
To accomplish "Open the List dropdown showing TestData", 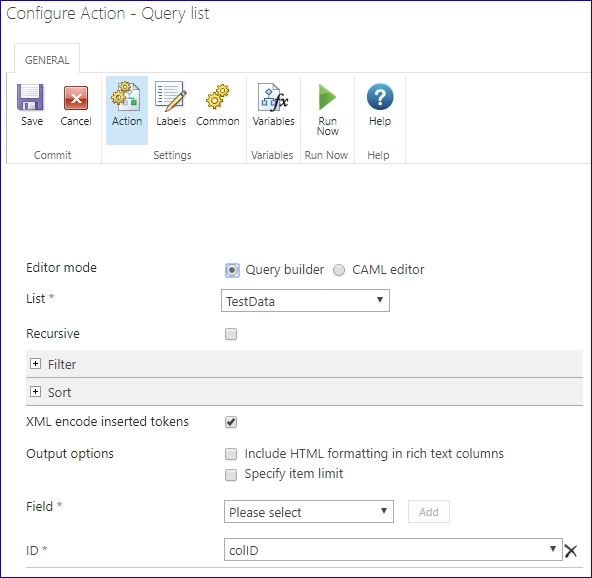I will coord(305,301).
